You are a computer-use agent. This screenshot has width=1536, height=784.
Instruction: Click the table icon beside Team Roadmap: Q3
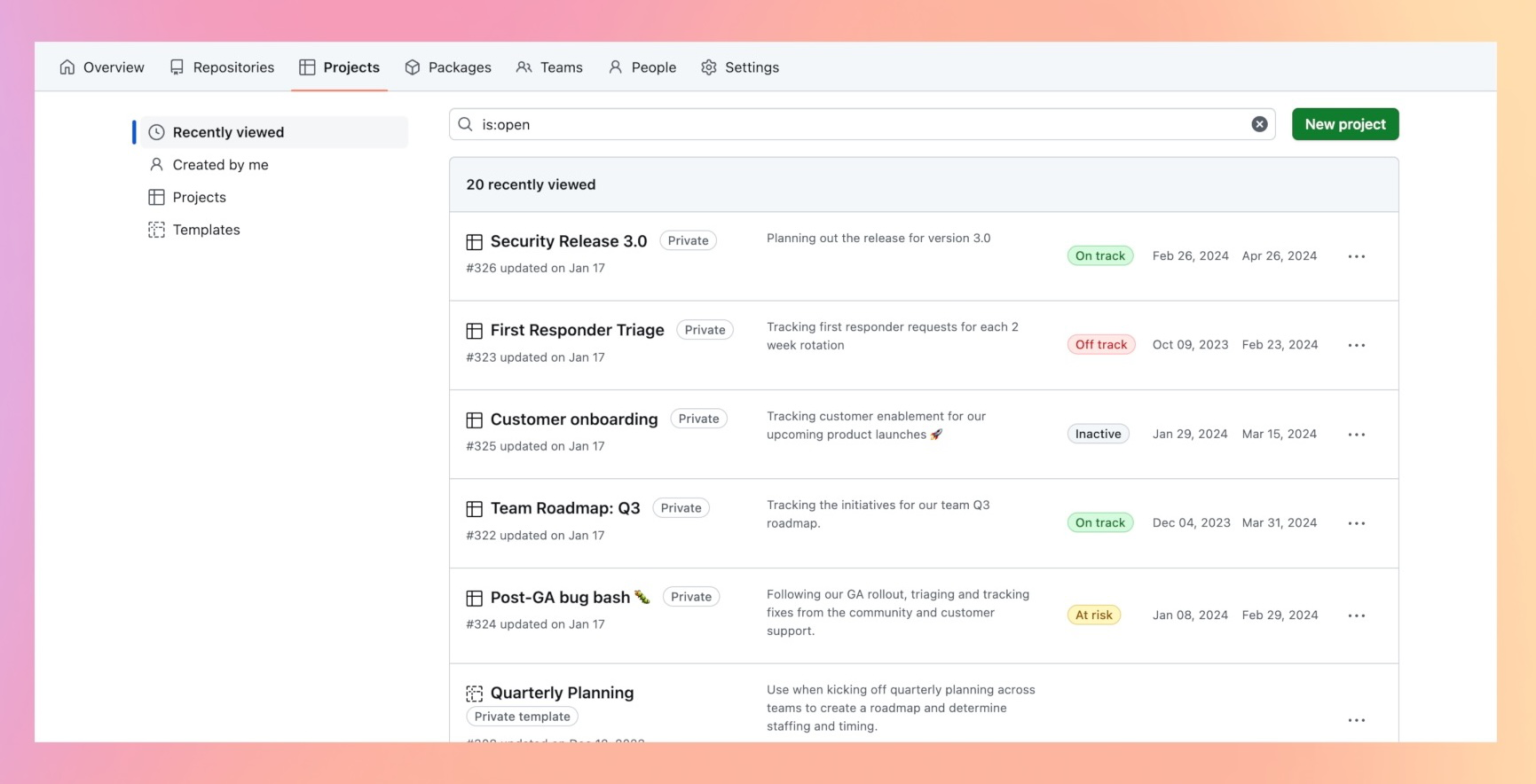coord(474,509)
